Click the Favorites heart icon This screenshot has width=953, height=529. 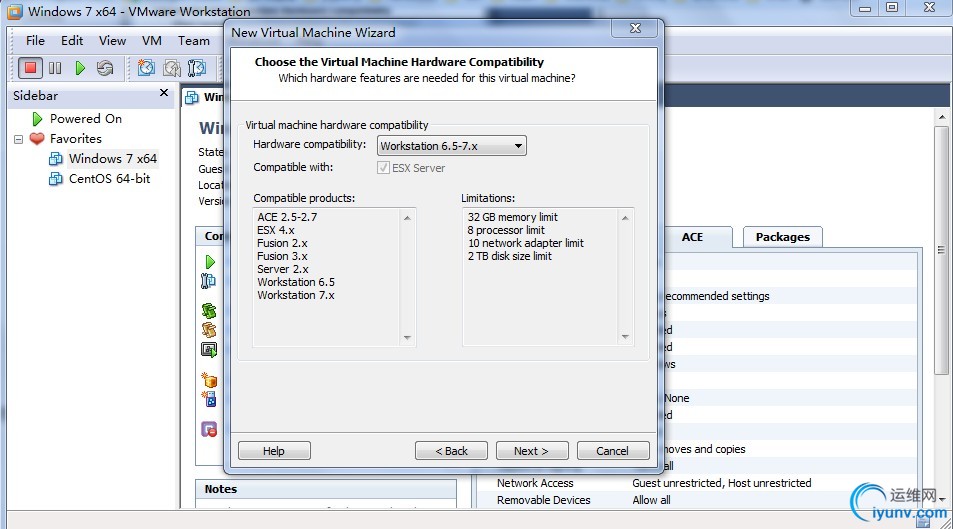click(x=37, y=139)
